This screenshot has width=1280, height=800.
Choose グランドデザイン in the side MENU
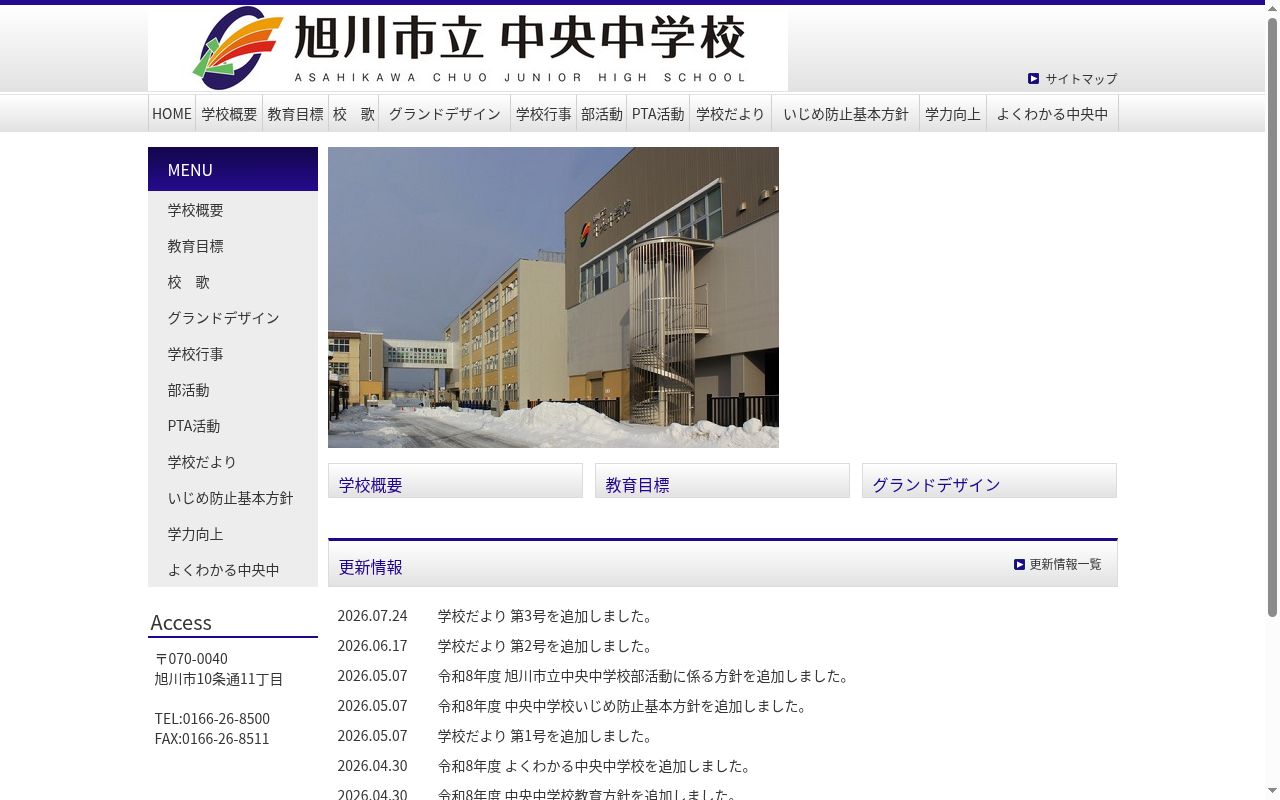pos(233,318)
